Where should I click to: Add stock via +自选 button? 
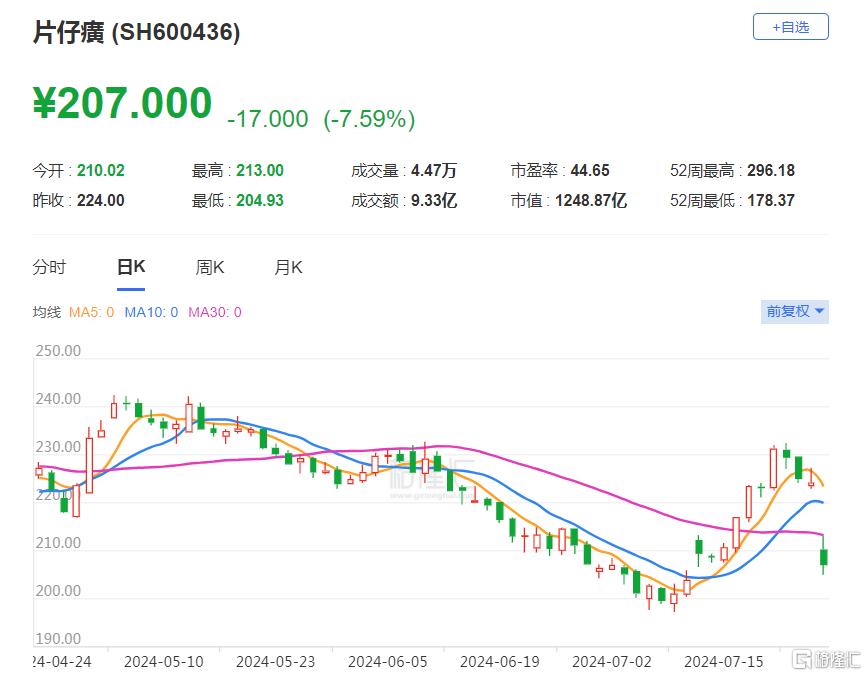[x=791, y=27]
